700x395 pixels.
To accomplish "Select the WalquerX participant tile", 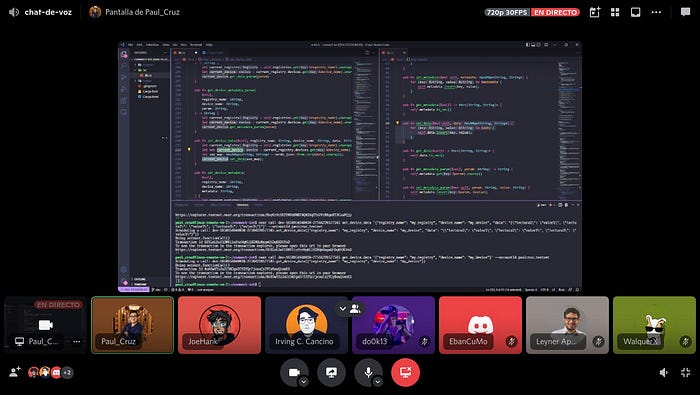I will pyautogui.click(x=654, y=325).
